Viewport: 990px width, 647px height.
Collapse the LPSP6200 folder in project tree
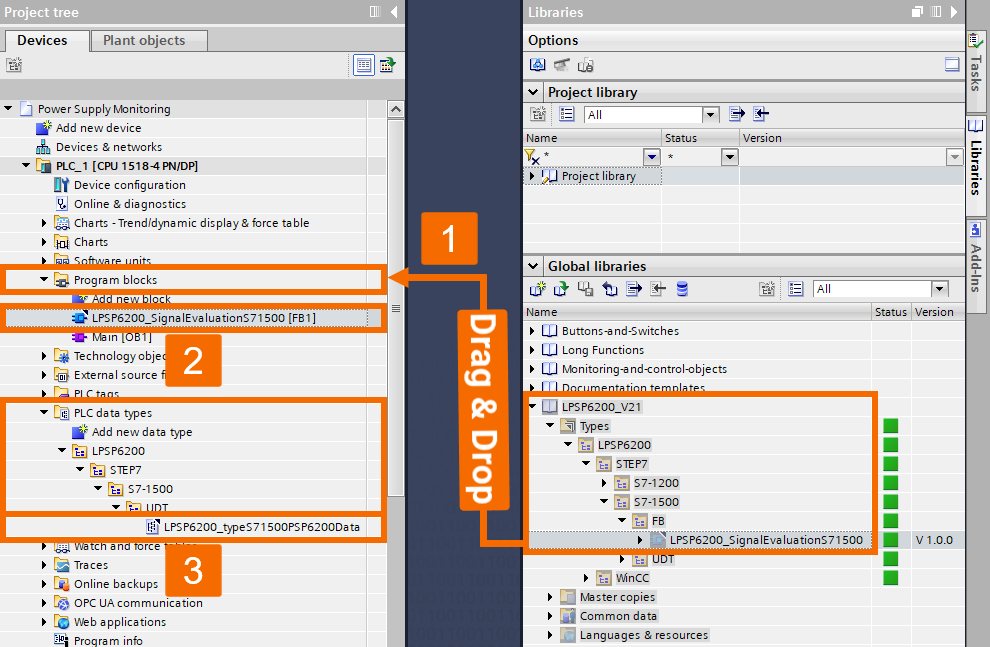point(62,451)
